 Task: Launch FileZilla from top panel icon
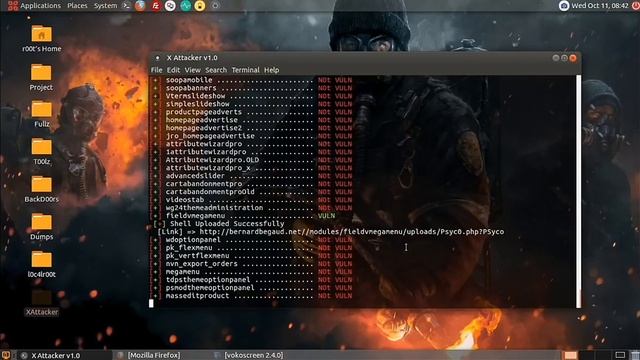click(156, 6)
